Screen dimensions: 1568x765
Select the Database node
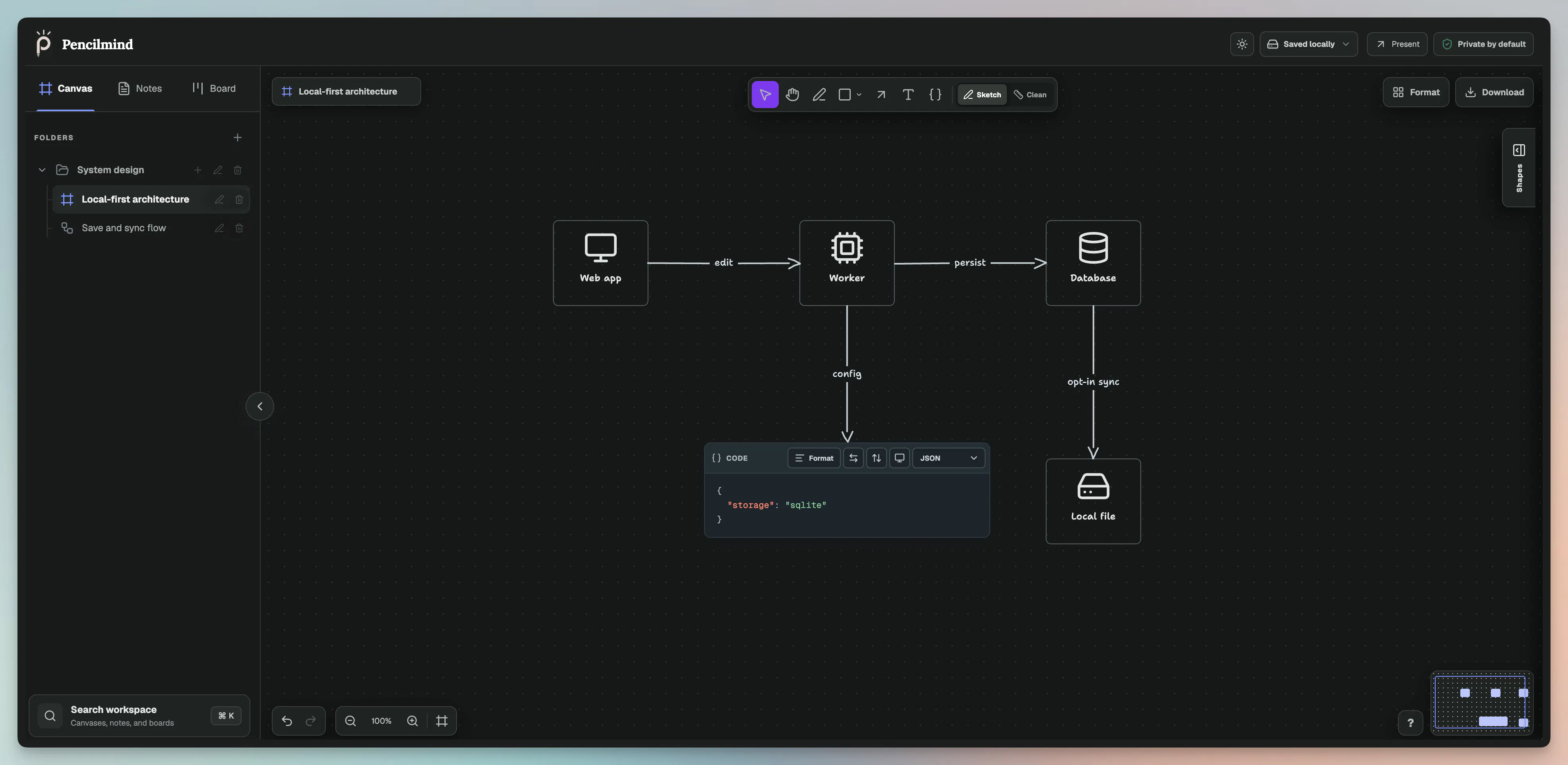coord(1093,263)
